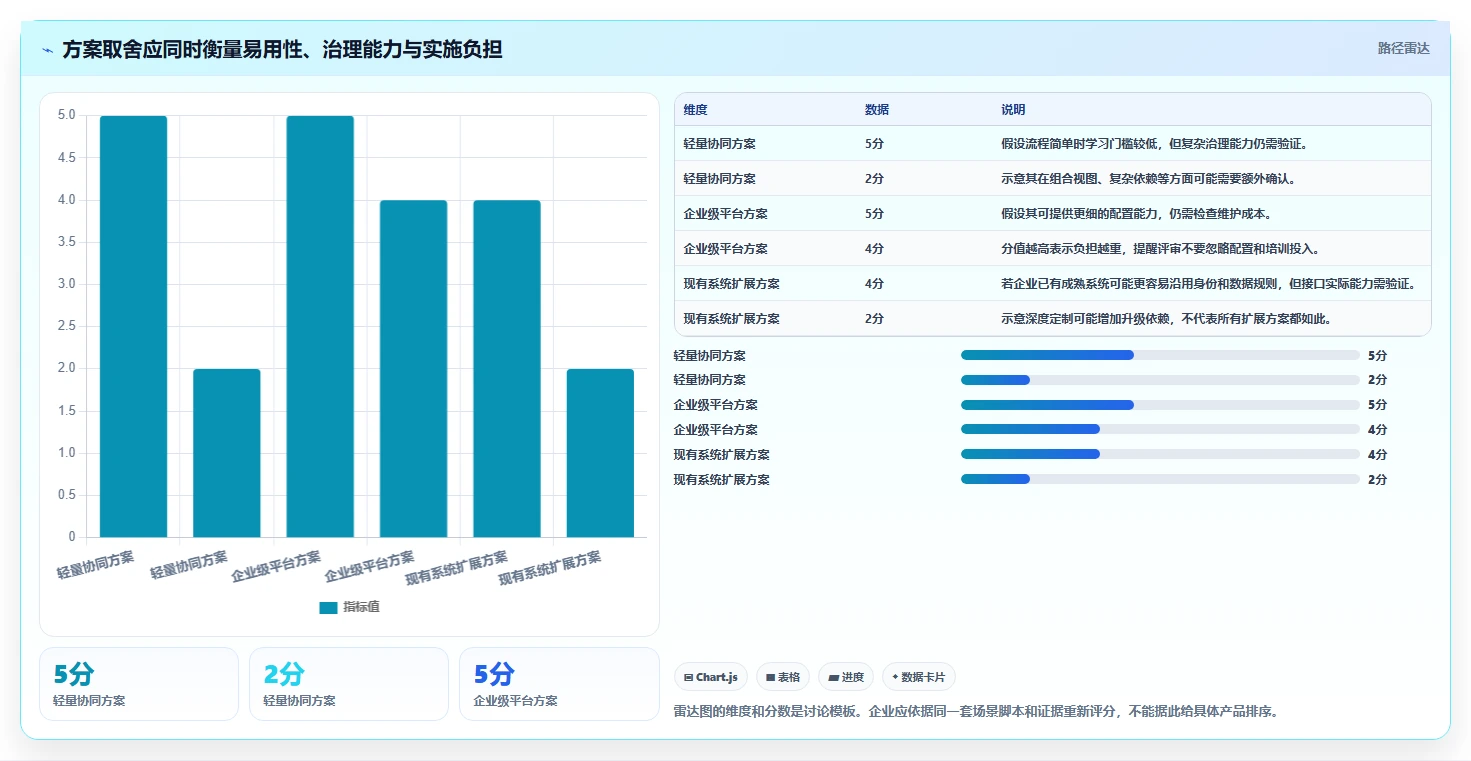This screenshot has width=1471, height=761.
Task: Click the 现有系统扩展方案 bar valued 4
Action: tap(507, 369)
